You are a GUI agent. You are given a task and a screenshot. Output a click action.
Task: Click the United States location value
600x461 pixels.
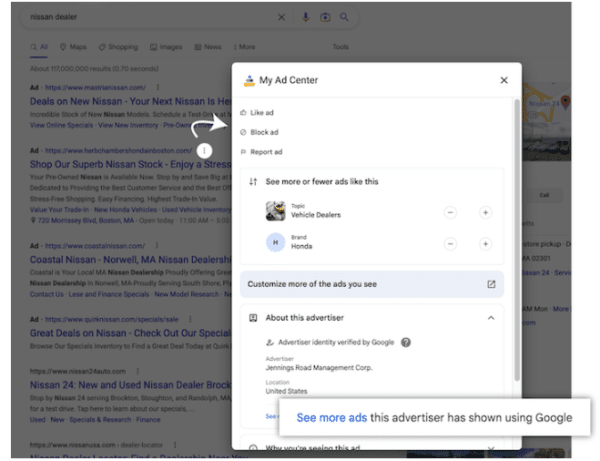(286, 391)
